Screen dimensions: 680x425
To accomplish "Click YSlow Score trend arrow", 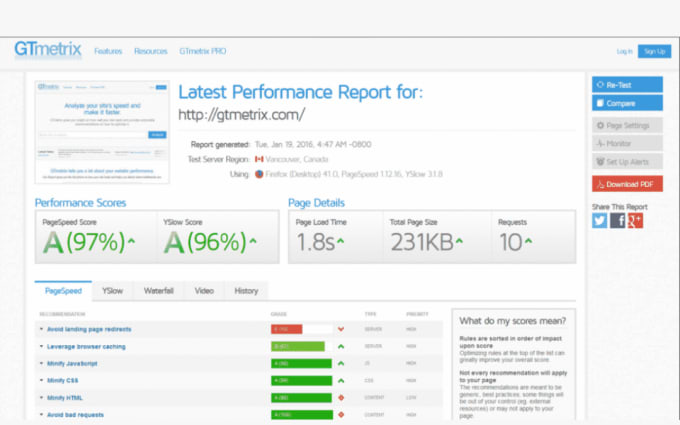I will pos(253,239).
